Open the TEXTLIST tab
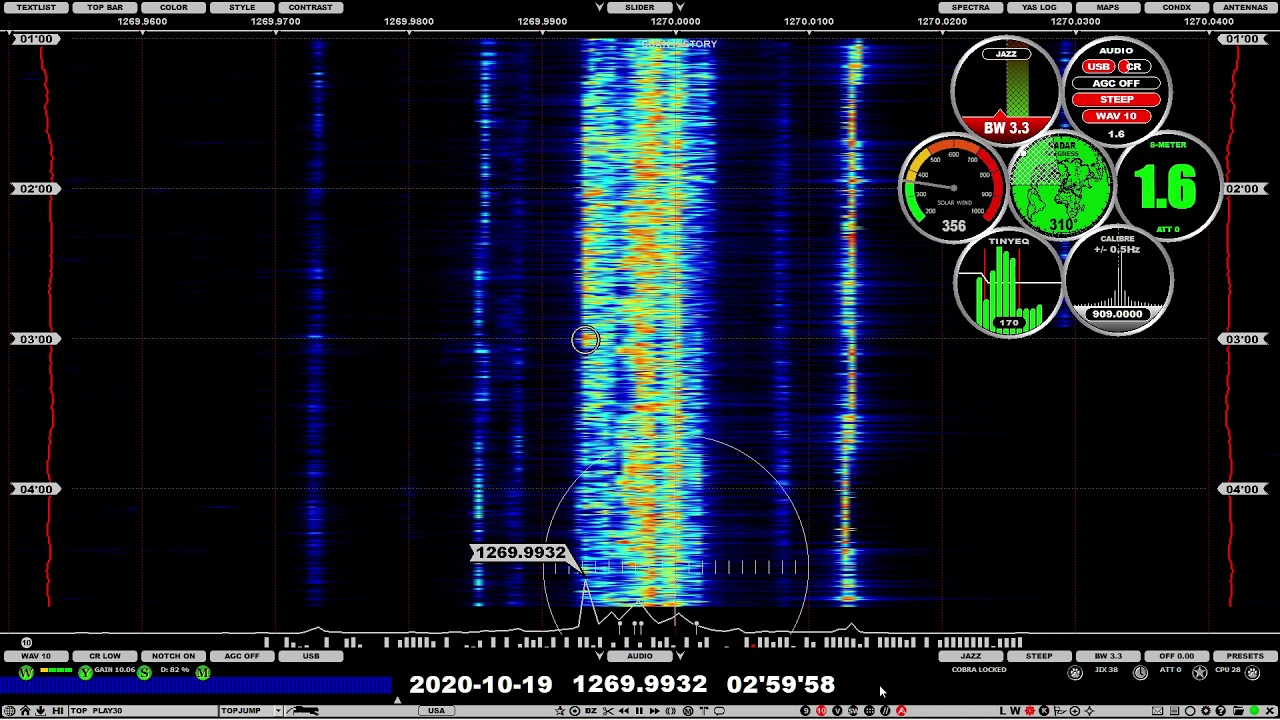Viewport: 1280px width, 720px height. (36, 7)
